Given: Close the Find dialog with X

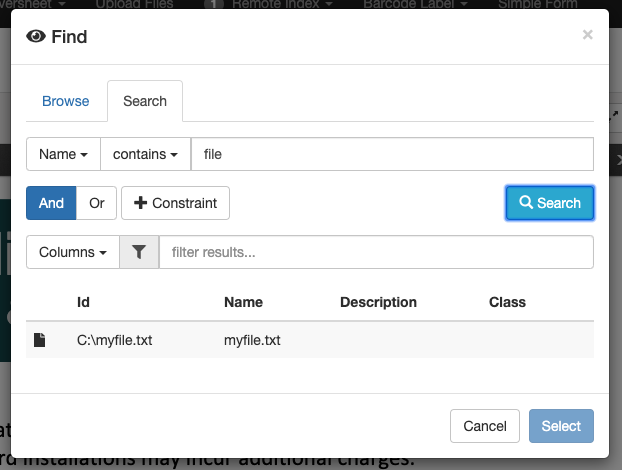Looking at the screenshot, I should coord(587,35).
